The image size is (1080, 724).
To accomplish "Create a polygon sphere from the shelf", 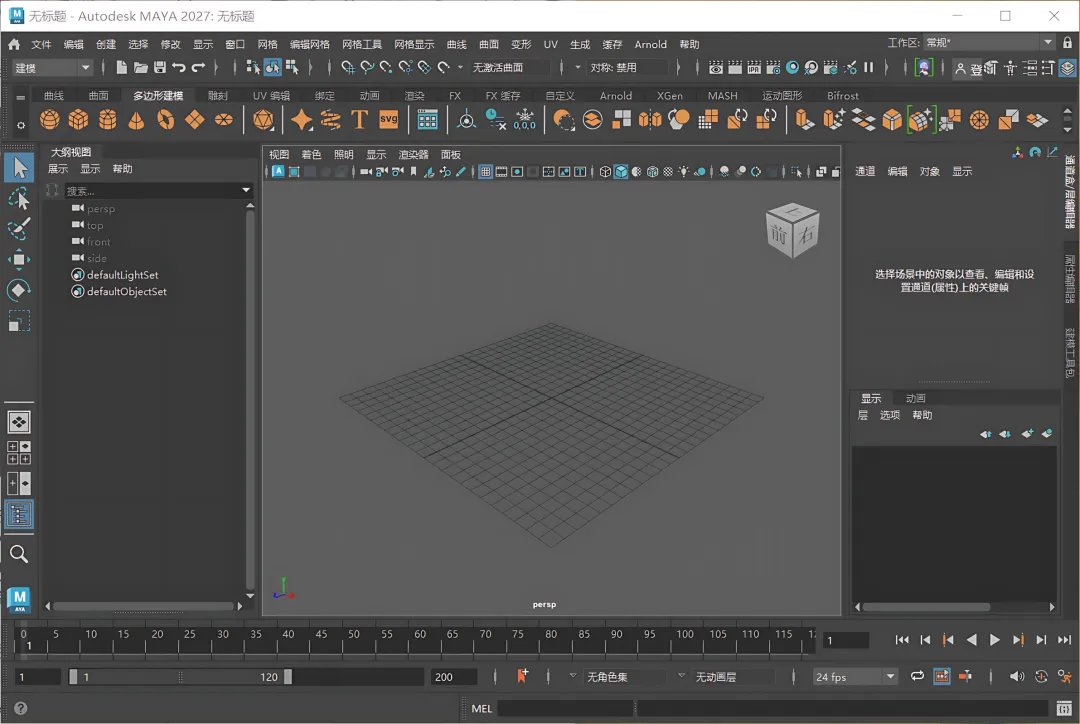I will point(49,120).
